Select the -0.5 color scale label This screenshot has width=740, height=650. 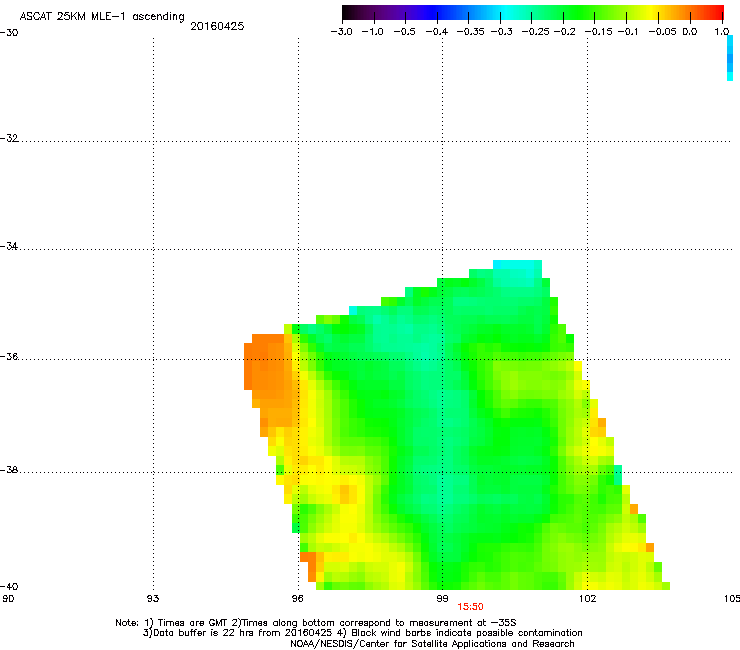point(404,32)
